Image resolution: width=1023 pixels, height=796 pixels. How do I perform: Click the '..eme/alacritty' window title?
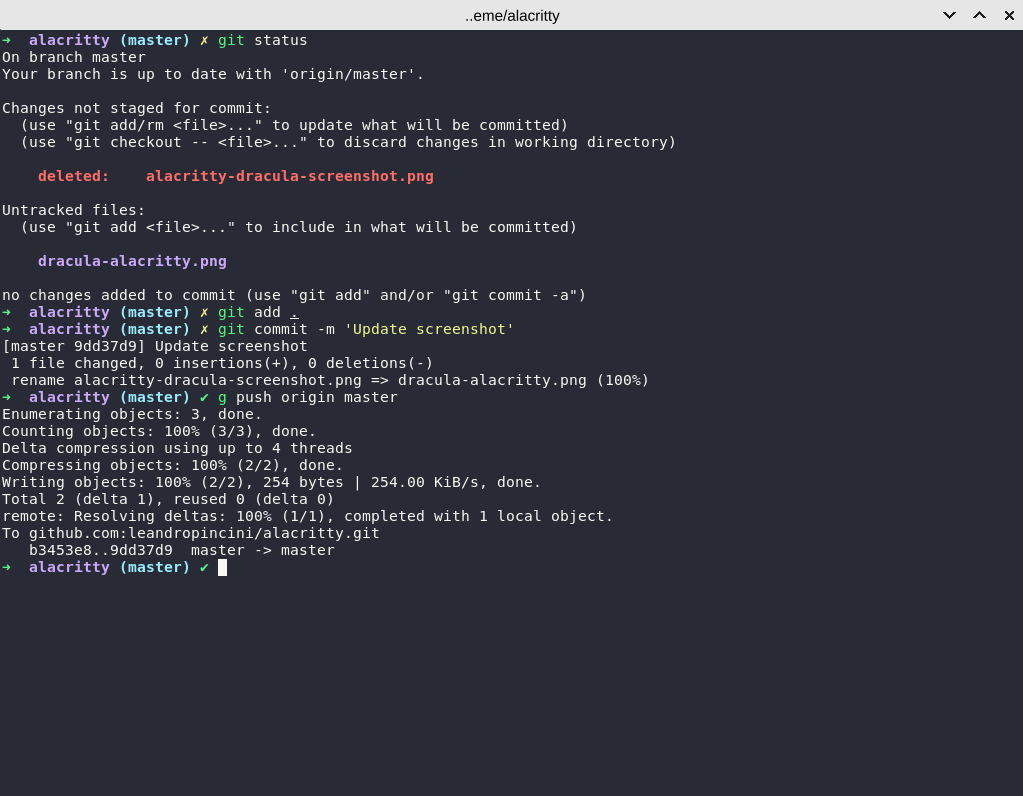(x=512, y=15)
